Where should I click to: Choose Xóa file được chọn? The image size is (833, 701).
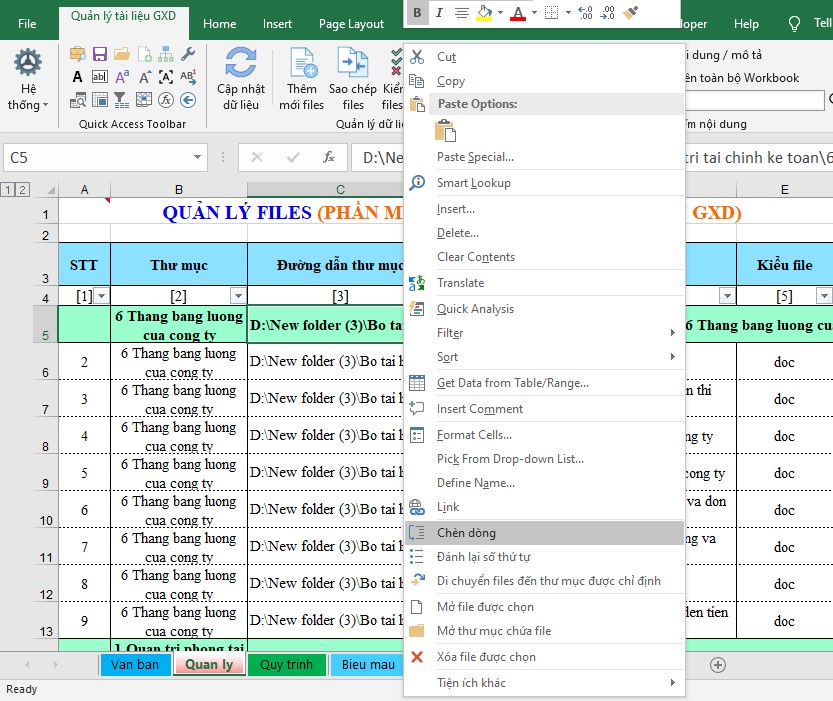pyautogui.click(x=486, y=657)
